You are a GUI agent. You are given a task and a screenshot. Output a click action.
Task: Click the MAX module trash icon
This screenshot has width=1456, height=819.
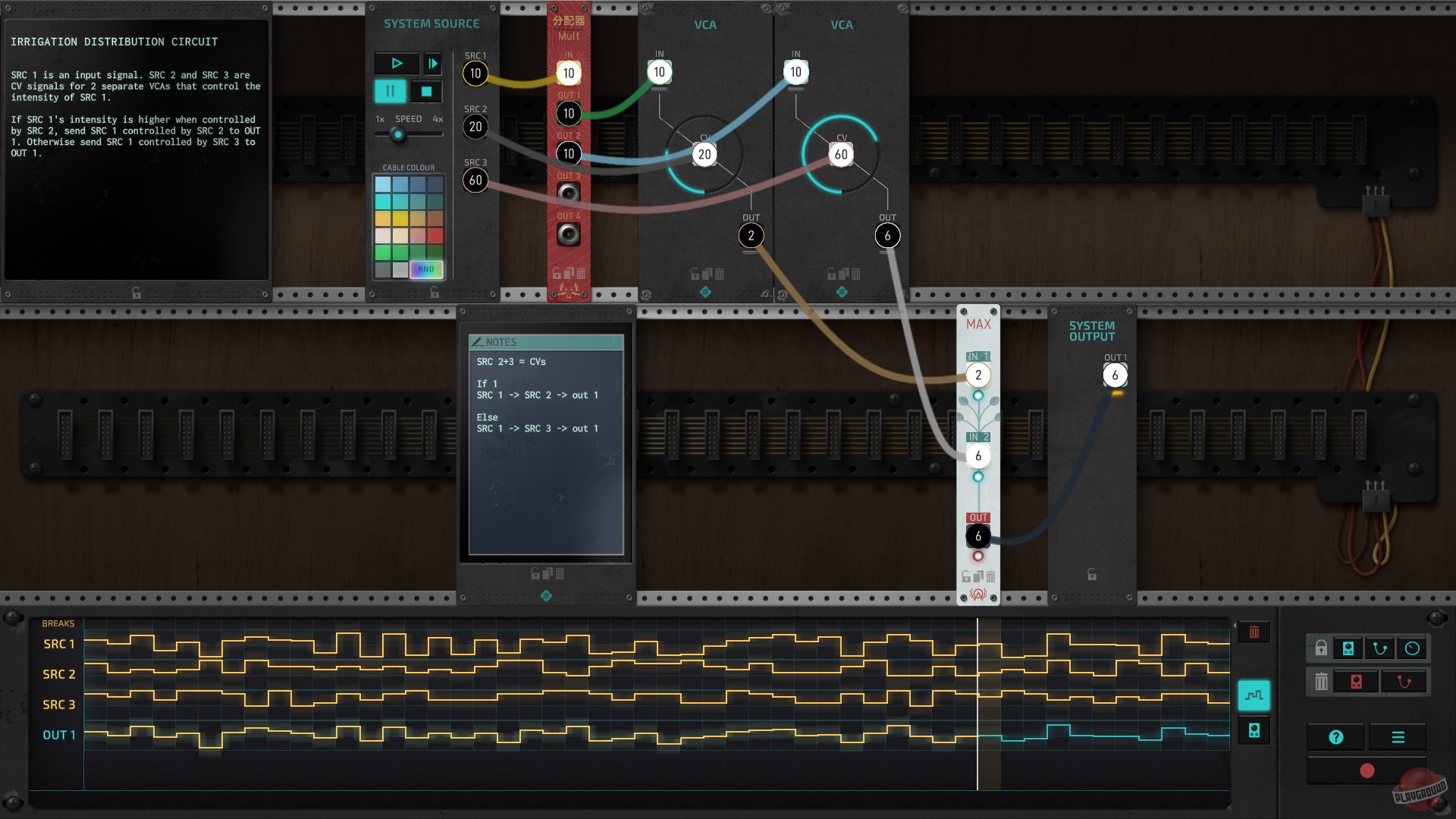pos(990,577)
